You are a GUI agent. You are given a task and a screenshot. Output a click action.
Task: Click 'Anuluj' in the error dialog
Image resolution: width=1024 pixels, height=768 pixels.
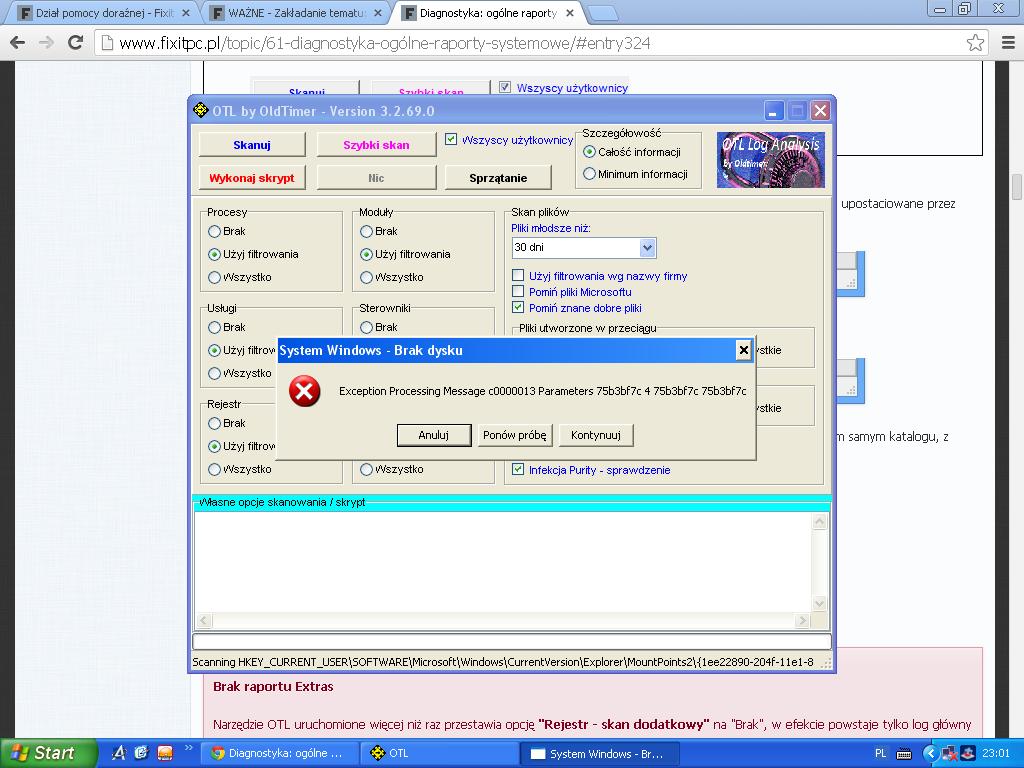434,435
